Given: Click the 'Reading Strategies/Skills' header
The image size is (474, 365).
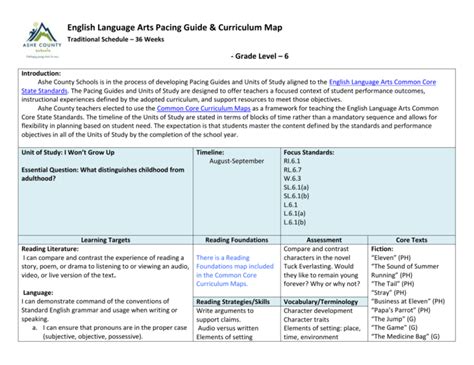Looking at the screenshot, I should [233, 302].
